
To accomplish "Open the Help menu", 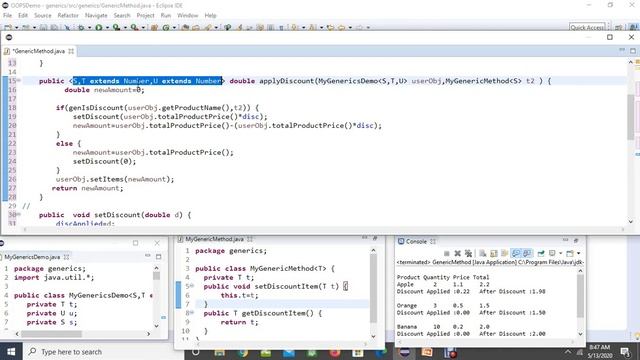I will pyautogui.click(x=210, y=16).
